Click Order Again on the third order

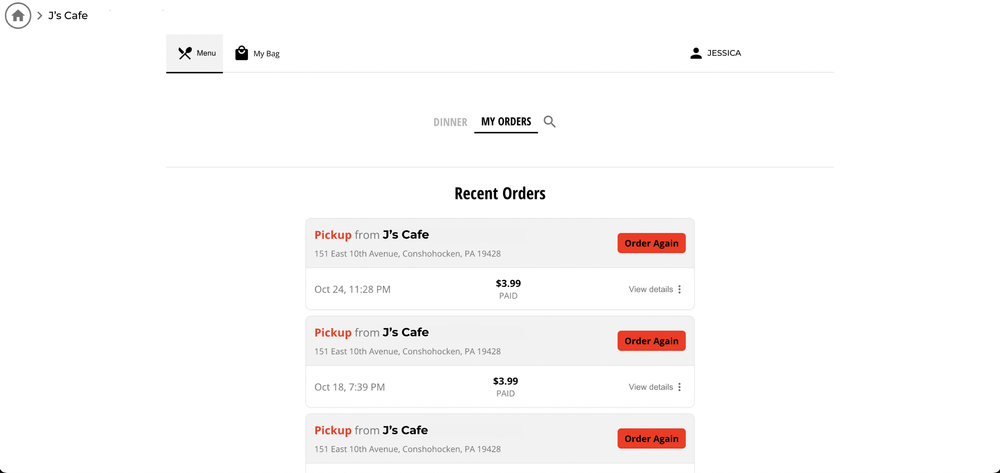point(651,438)
